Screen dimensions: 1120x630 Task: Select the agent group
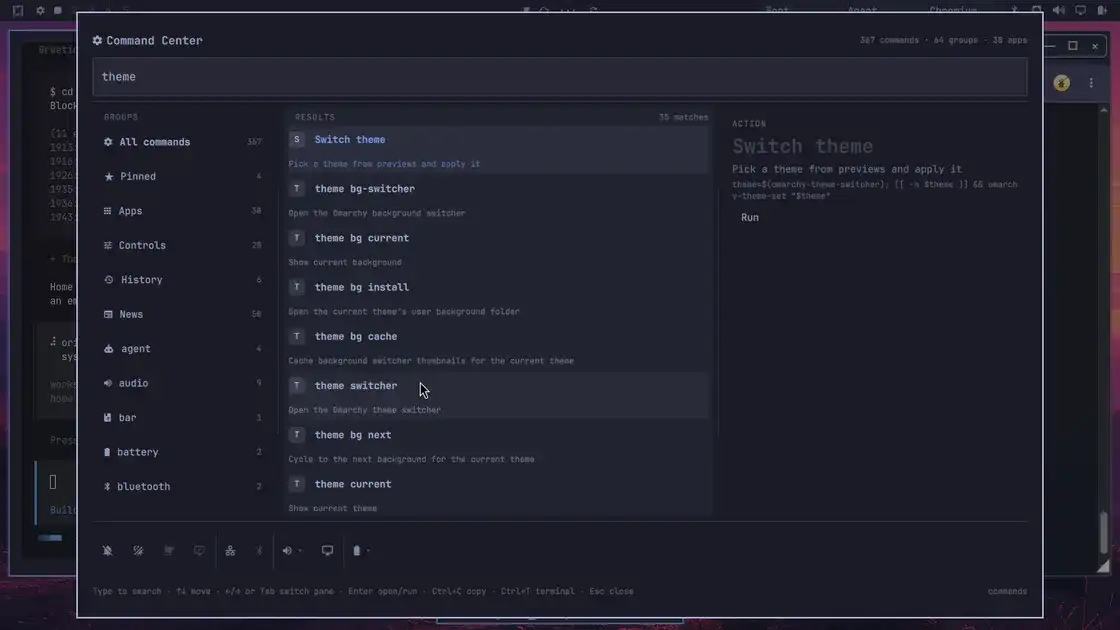tap(183, 349)
